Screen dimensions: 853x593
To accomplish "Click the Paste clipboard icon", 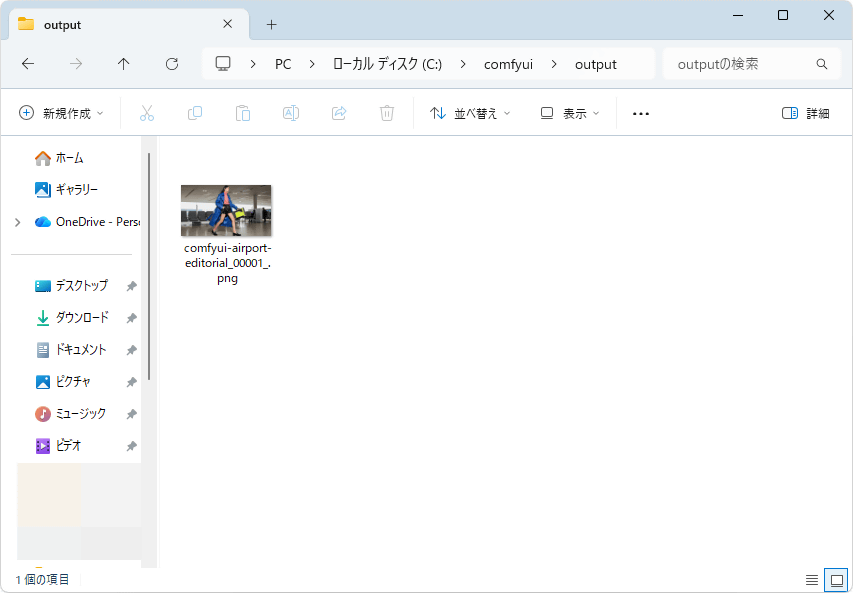I will coord(243,113).
